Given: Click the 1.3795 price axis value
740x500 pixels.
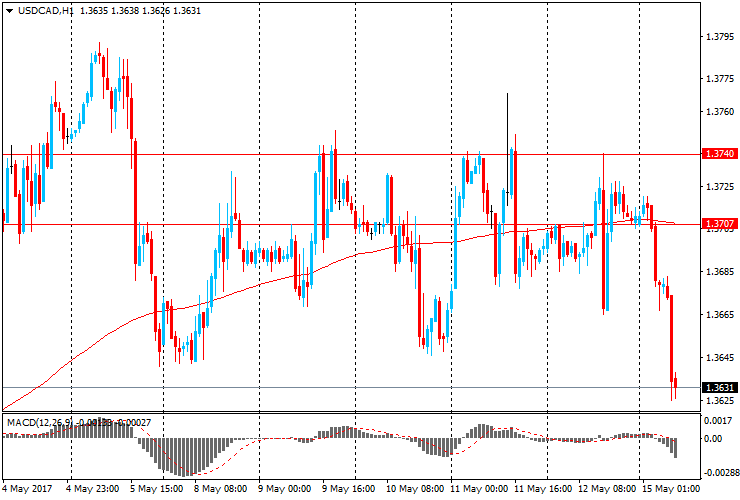Looking at the screenshot, I should coord(720,36).
